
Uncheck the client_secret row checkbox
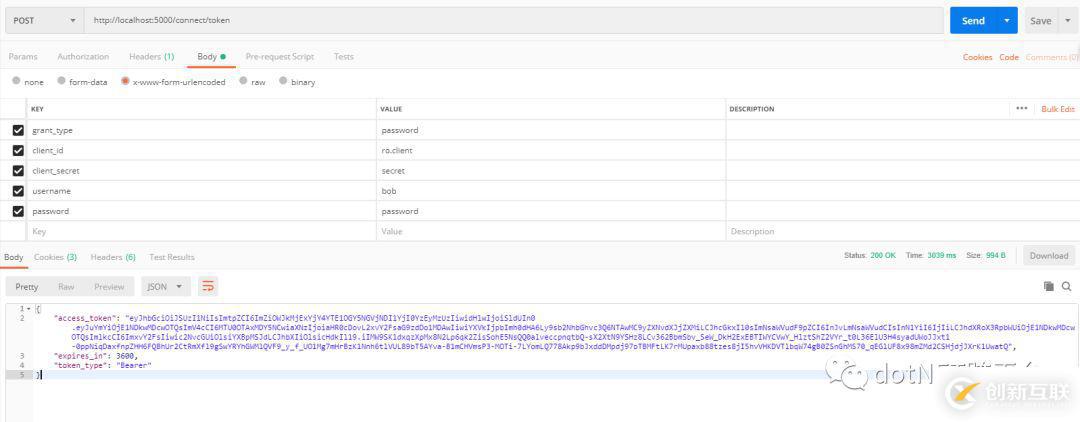click(x=18, y=171)
